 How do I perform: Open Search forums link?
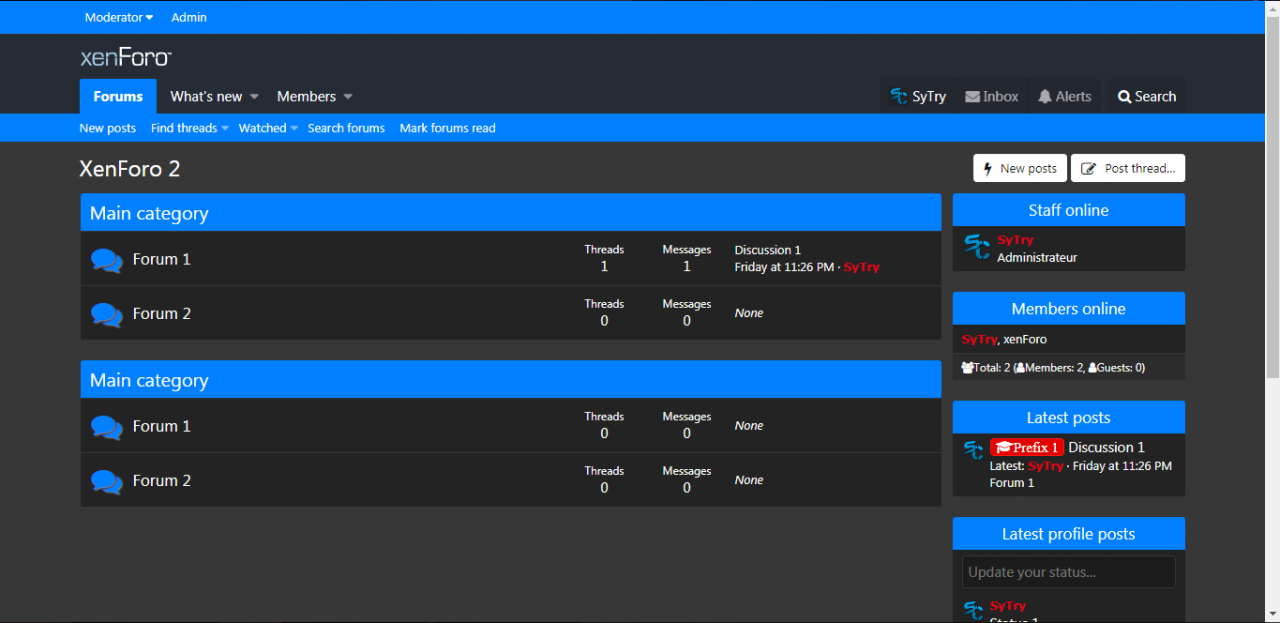(x=346, y=128)
